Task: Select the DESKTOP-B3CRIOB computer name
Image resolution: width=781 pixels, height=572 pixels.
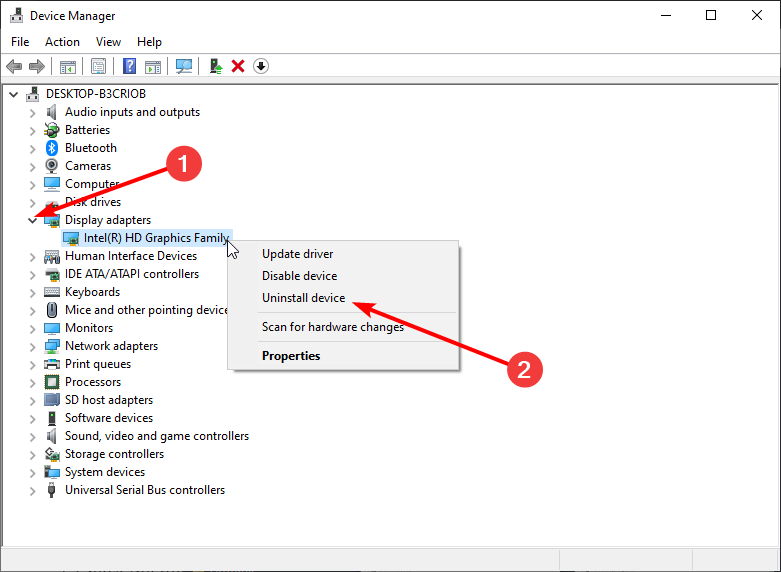Action: tap(96, 94)
